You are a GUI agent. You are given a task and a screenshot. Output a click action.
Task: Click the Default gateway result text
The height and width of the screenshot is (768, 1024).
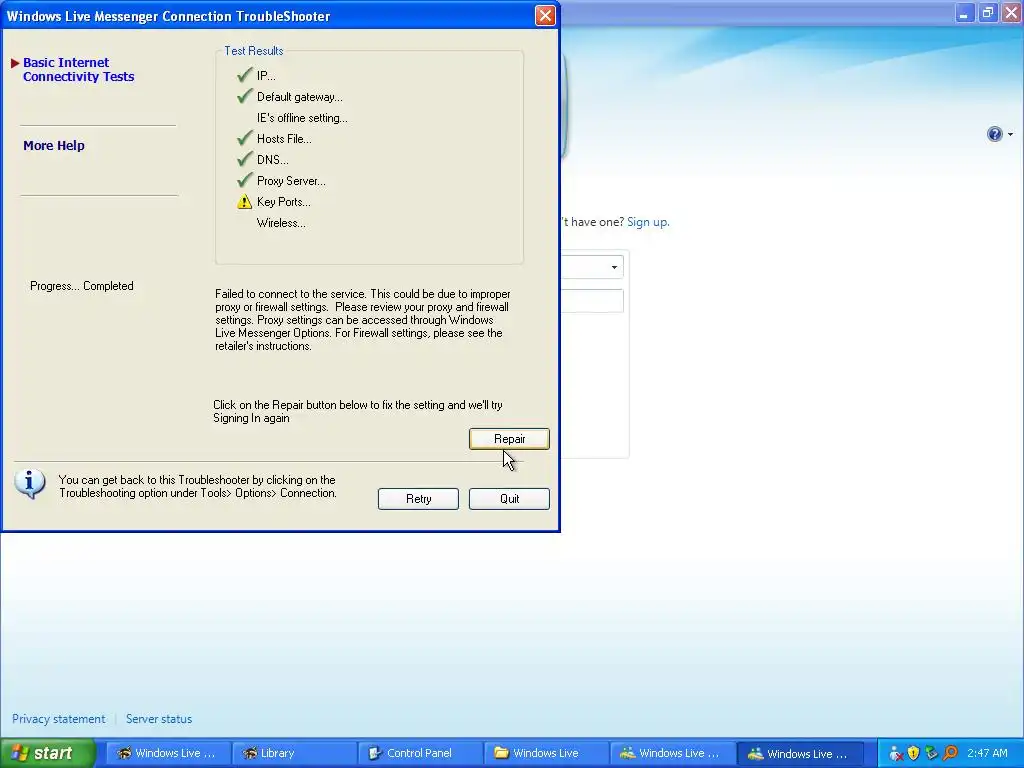[299, 97]
